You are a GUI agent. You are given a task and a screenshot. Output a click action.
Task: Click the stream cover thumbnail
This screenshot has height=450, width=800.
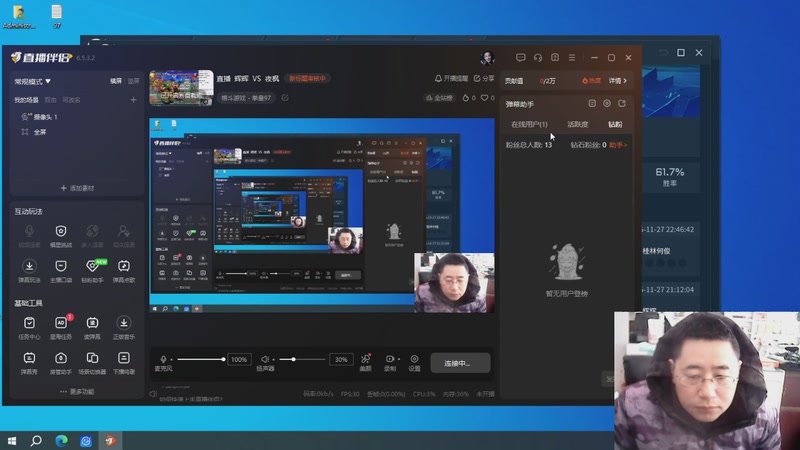(181, 88)
